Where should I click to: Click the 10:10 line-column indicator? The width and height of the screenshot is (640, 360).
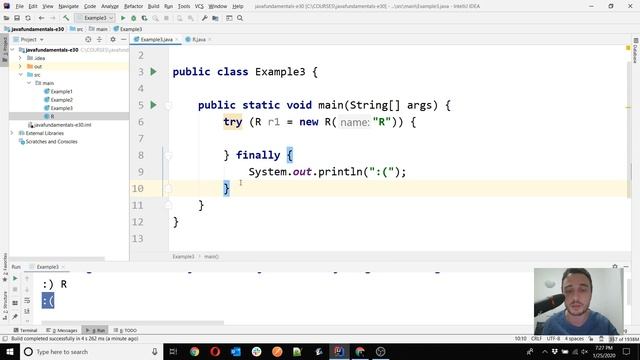(520, 339)
